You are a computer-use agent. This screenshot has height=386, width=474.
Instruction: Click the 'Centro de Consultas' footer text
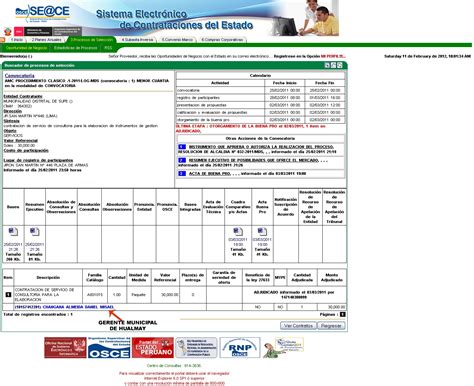coord(174,366)
